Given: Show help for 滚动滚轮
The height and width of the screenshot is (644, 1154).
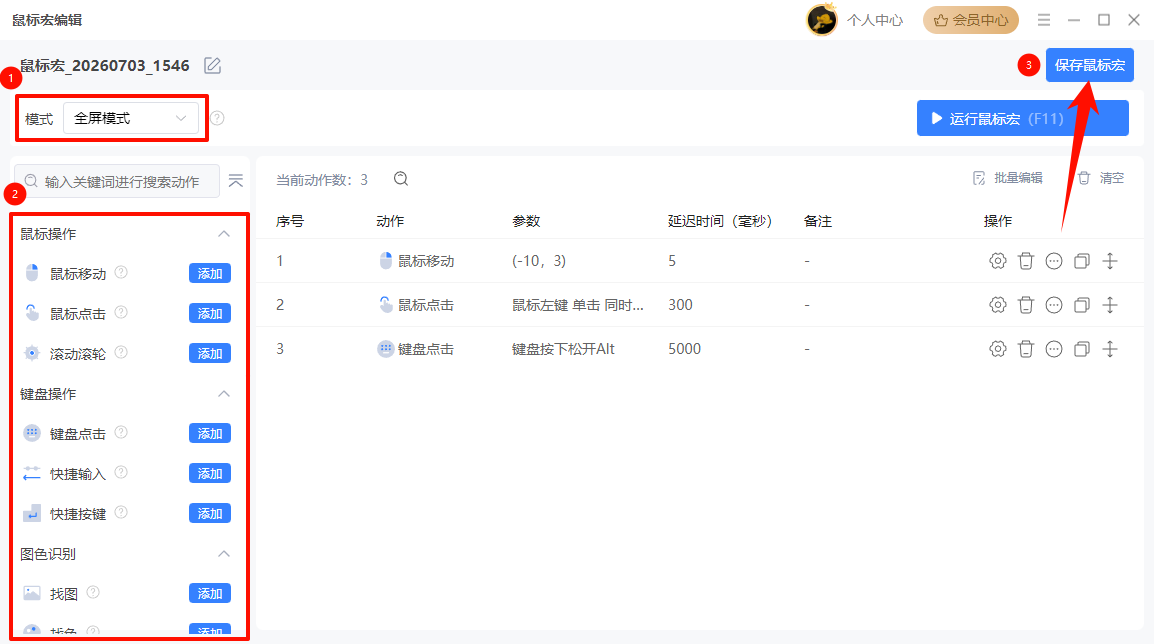Looking at the screenshot, I should 121,352.
